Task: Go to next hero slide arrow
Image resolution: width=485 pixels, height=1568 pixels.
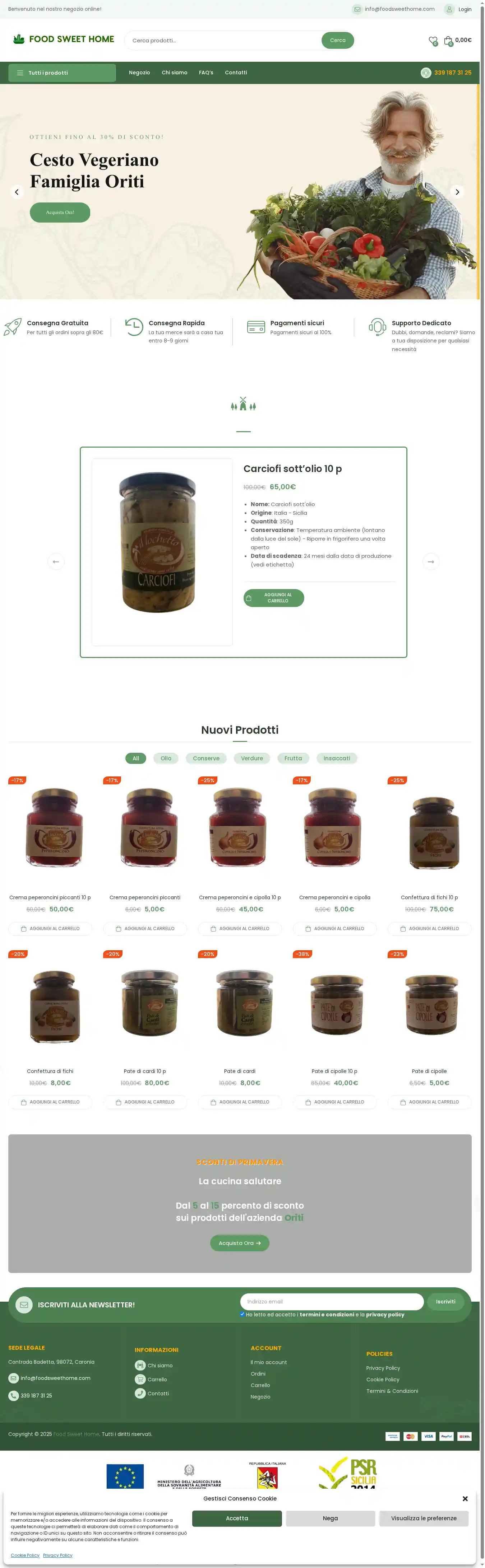Action: click(x=457, y=192)
